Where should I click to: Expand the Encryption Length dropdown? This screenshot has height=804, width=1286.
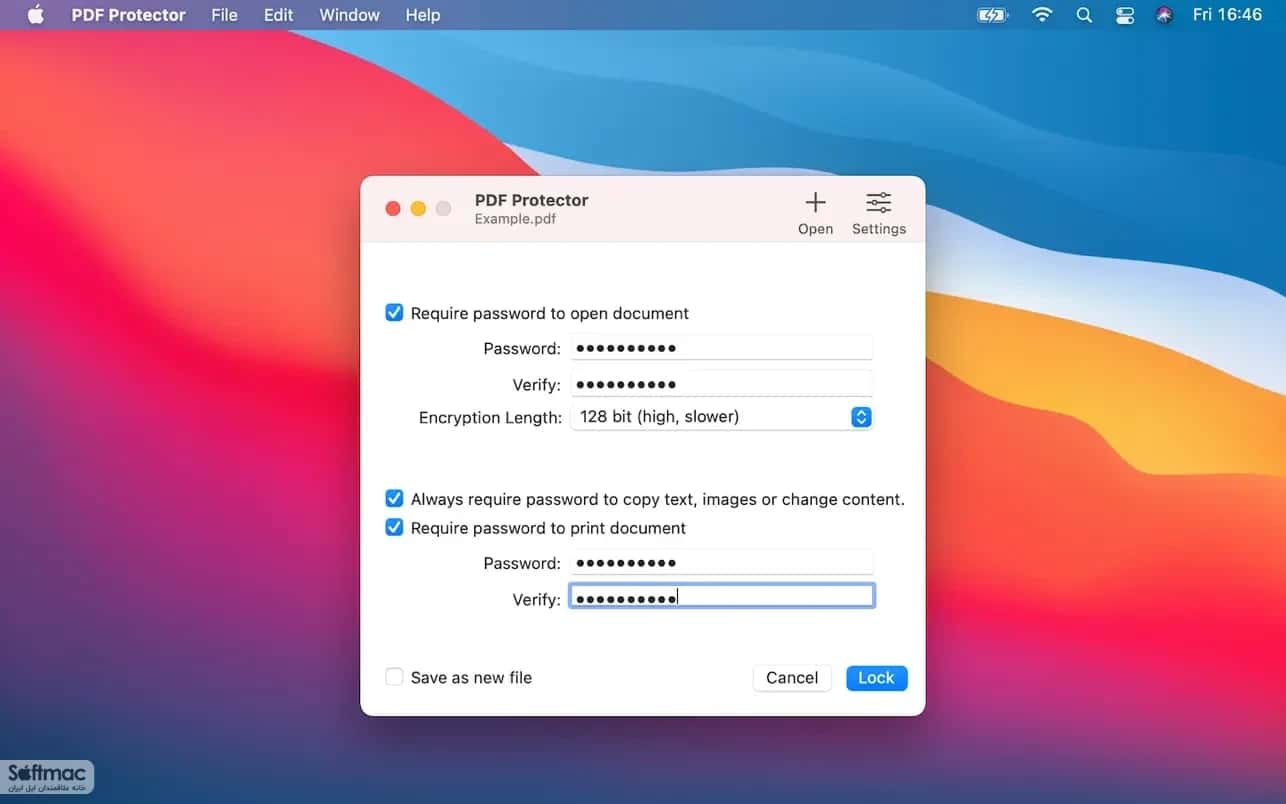click(721, 417)
